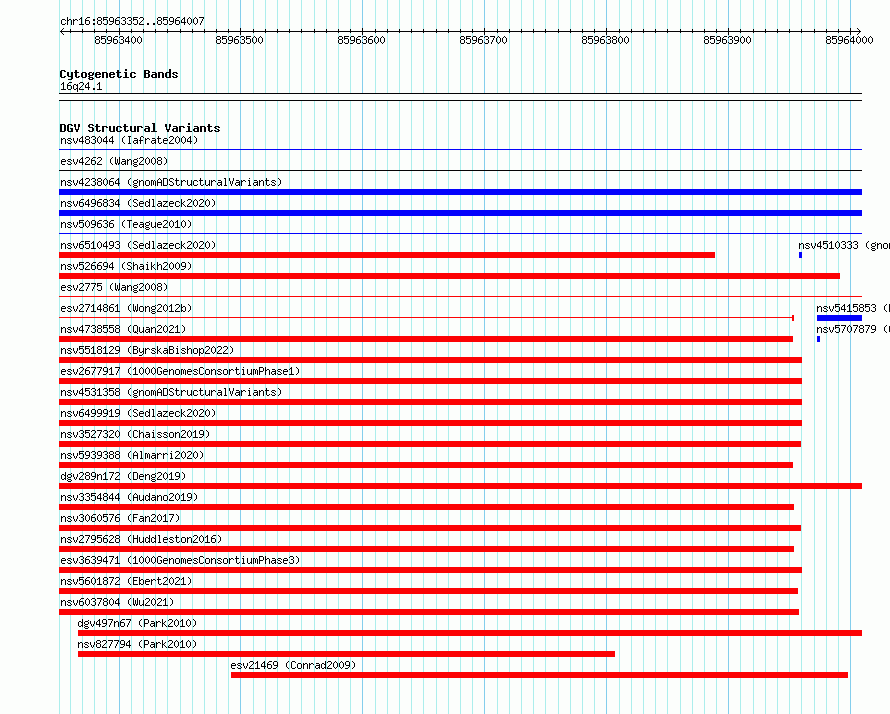
Task: Click ruler position 85963800
Action: (606, 40)
